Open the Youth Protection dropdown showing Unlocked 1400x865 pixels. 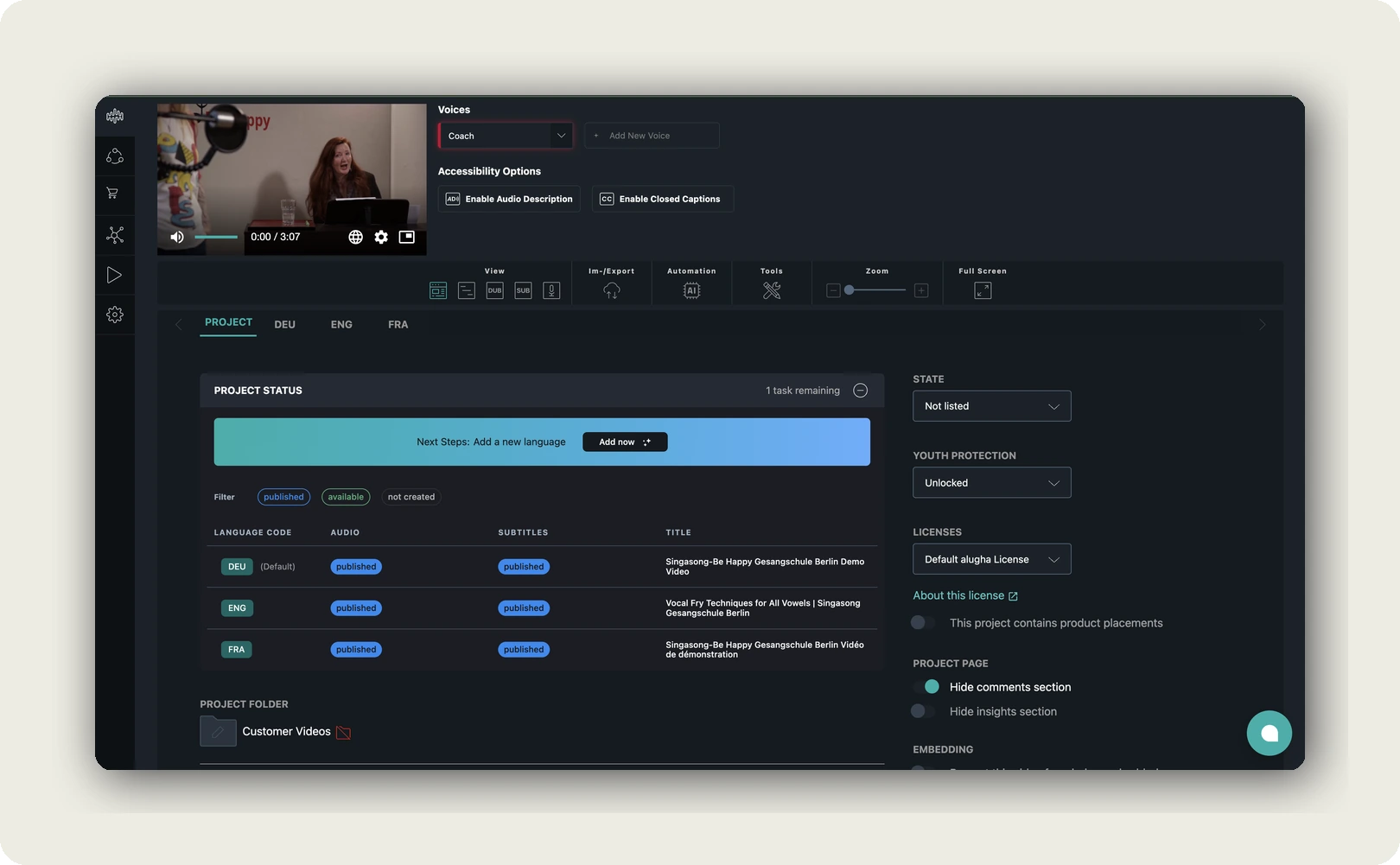(x=992, y=482)
